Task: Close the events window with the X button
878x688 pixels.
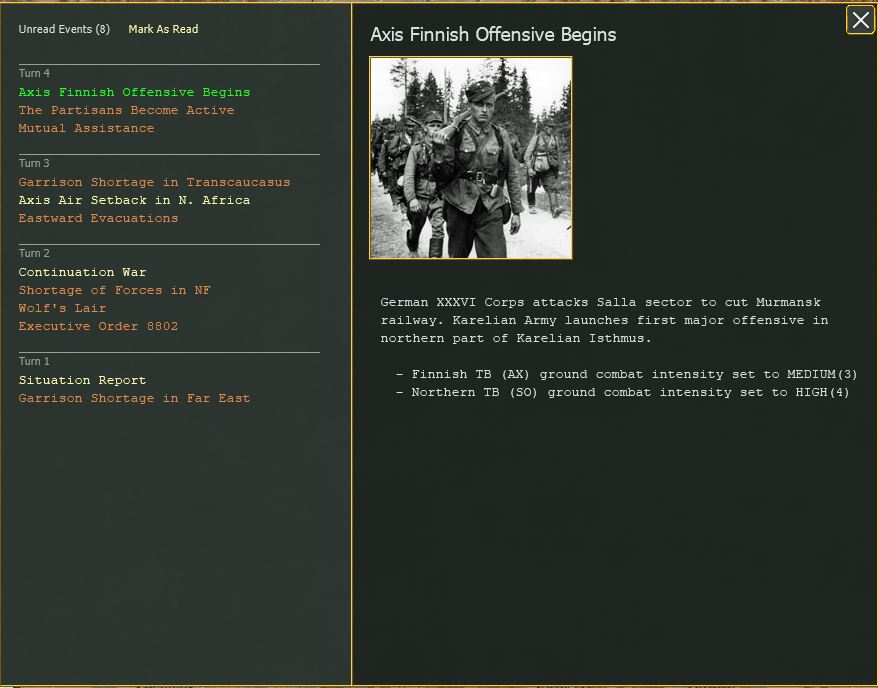Action: (860, 20)
